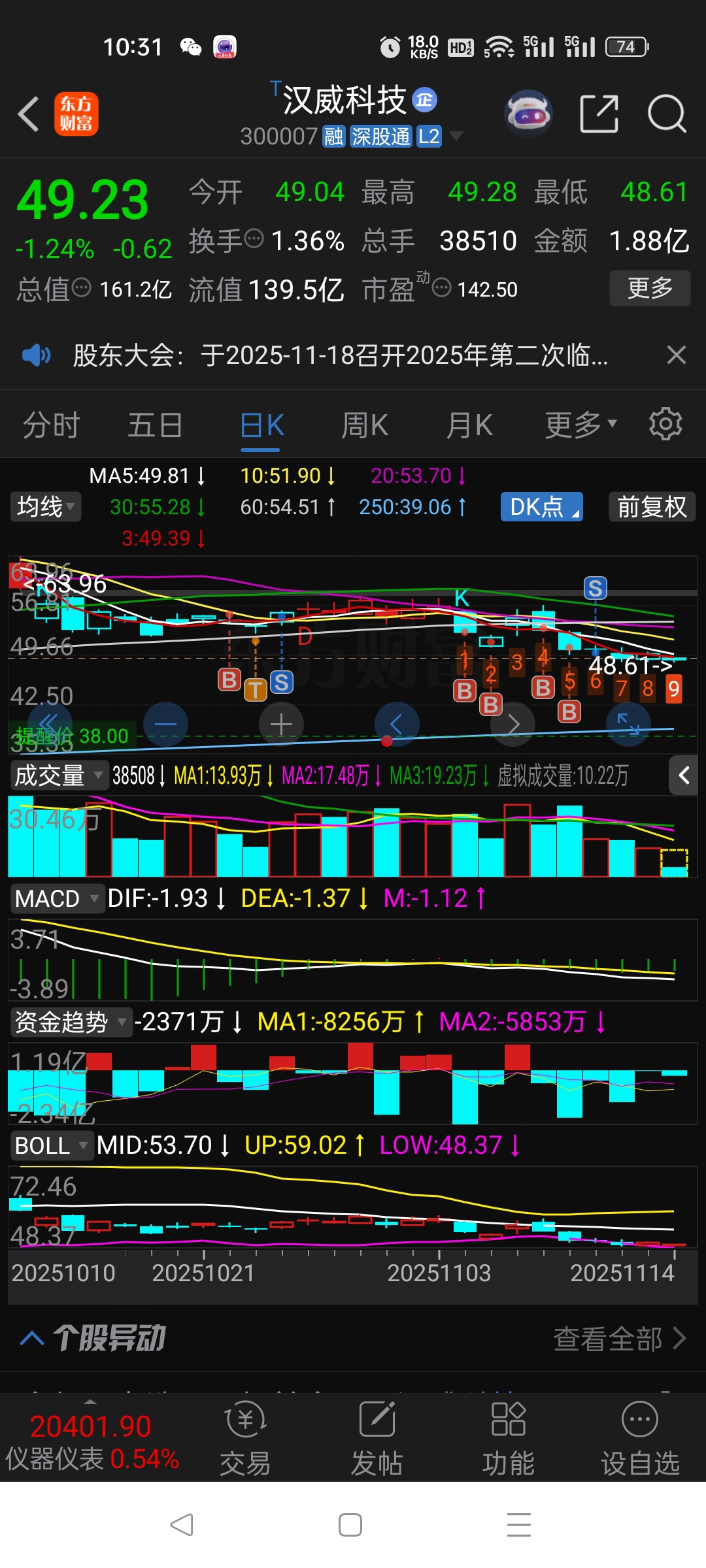Open the 仪器仪表 sector index 20401.90
The image size is (706, 1568).
[x=92, y=1441]
